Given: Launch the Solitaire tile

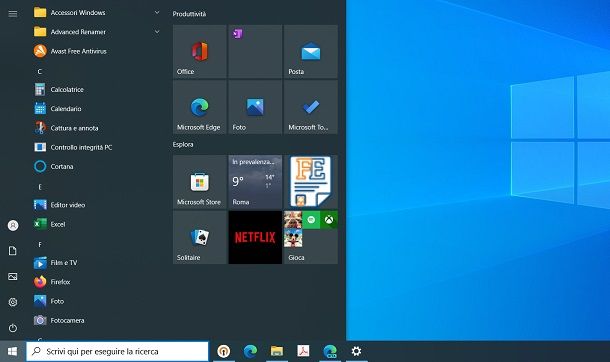Looking at the screenshot, I should [x=200, y=238].
